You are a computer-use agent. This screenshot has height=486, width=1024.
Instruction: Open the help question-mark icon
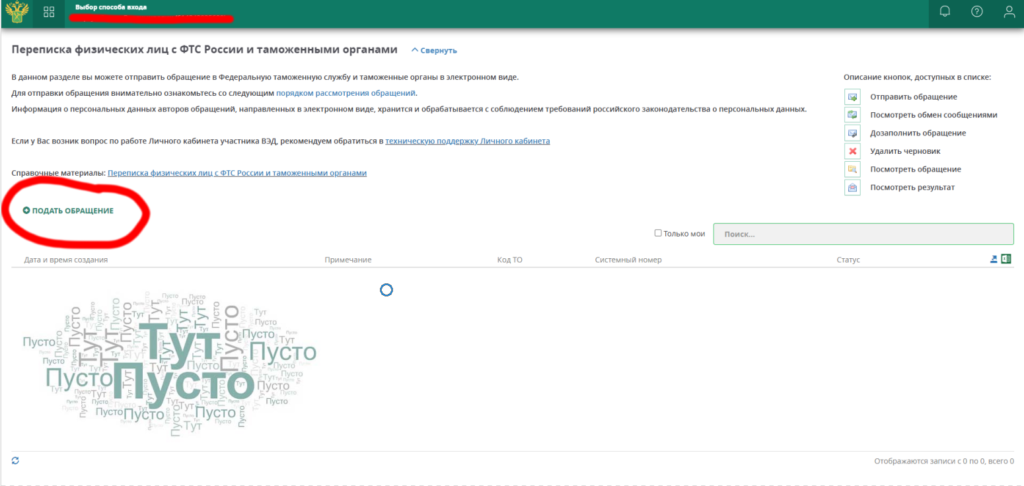(977, 12)
